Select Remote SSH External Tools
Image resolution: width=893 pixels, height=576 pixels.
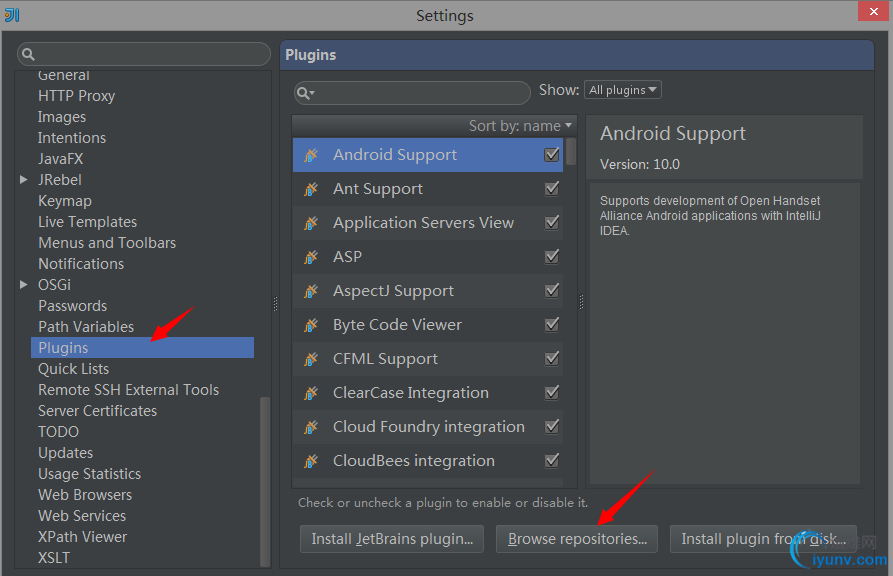129,390
